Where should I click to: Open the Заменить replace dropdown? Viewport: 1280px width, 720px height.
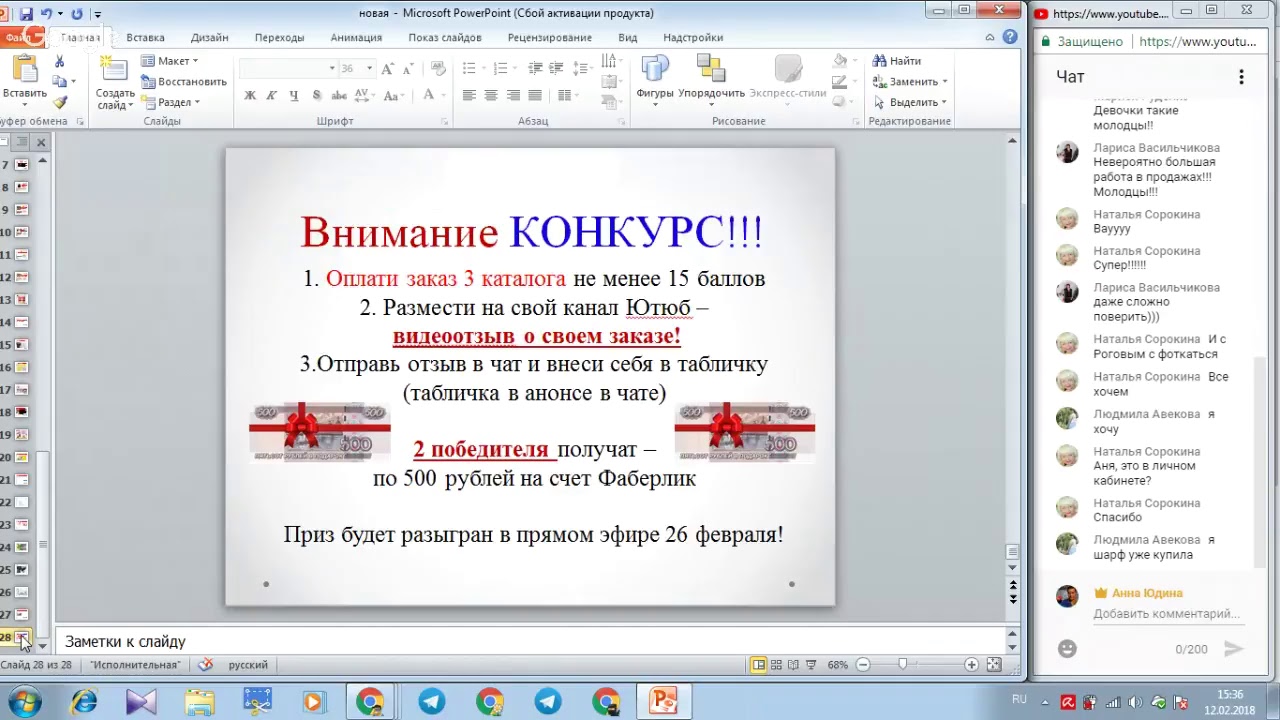click(909, 81)
